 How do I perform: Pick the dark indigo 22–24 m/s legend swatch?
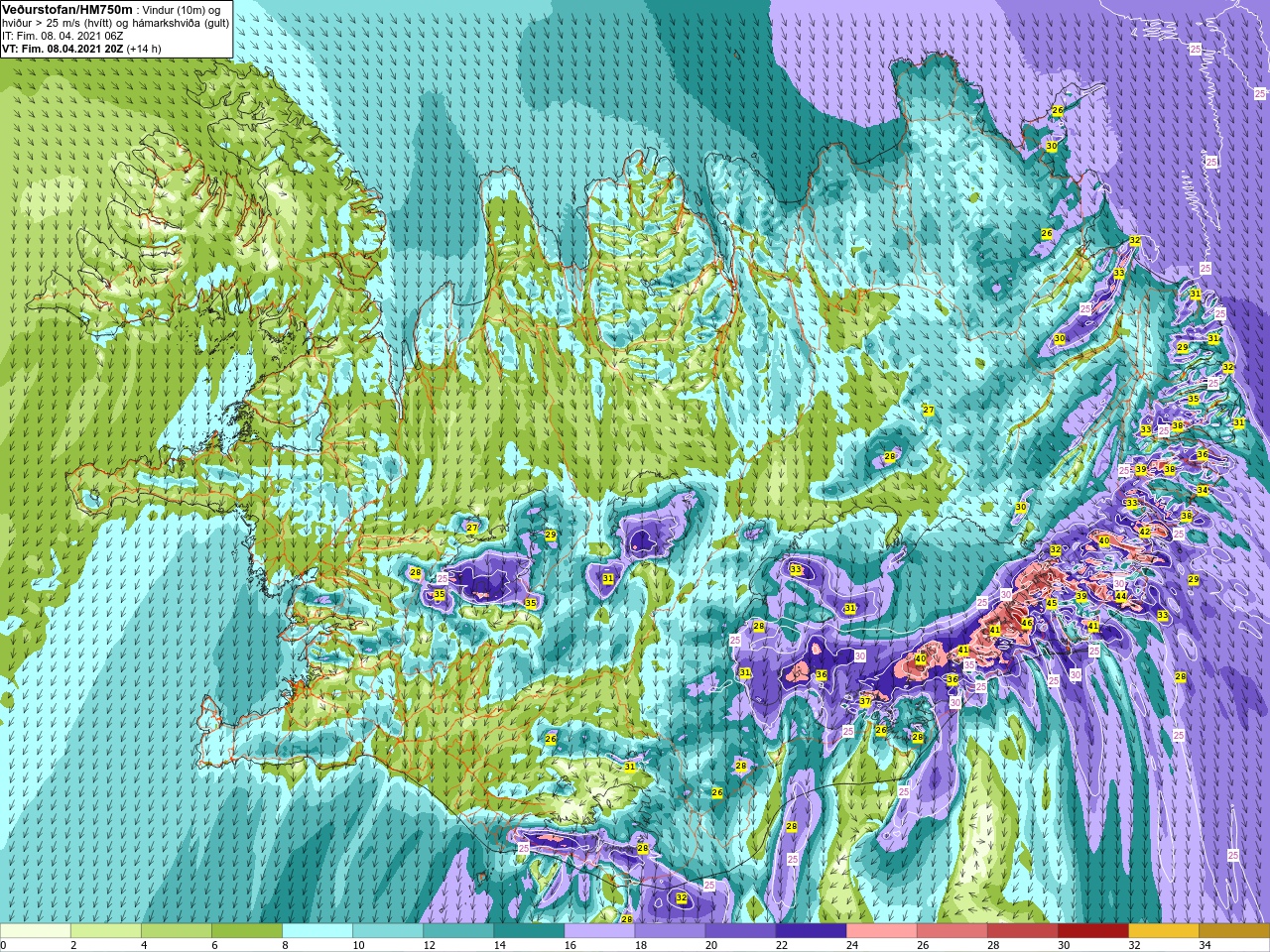[811, 931]
